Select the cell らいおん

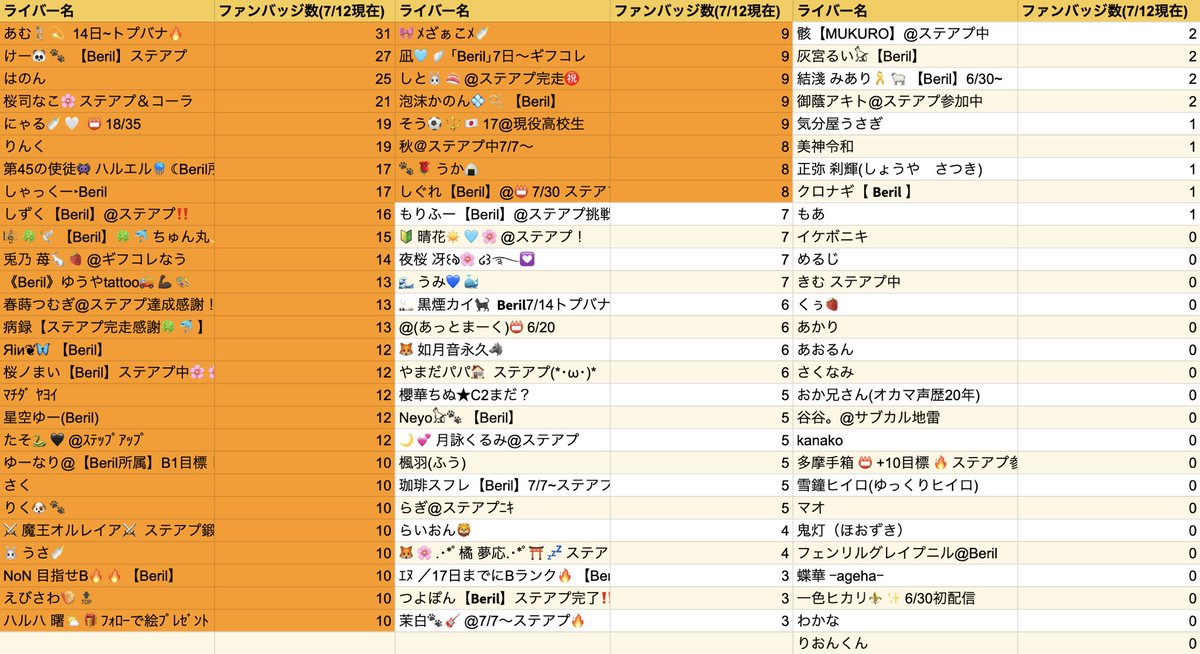(504, 531)
